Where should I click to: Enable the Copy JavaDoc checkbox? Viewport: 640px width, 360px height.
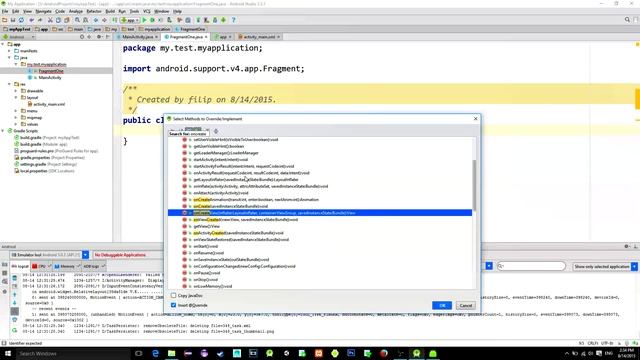coord(173,295)
